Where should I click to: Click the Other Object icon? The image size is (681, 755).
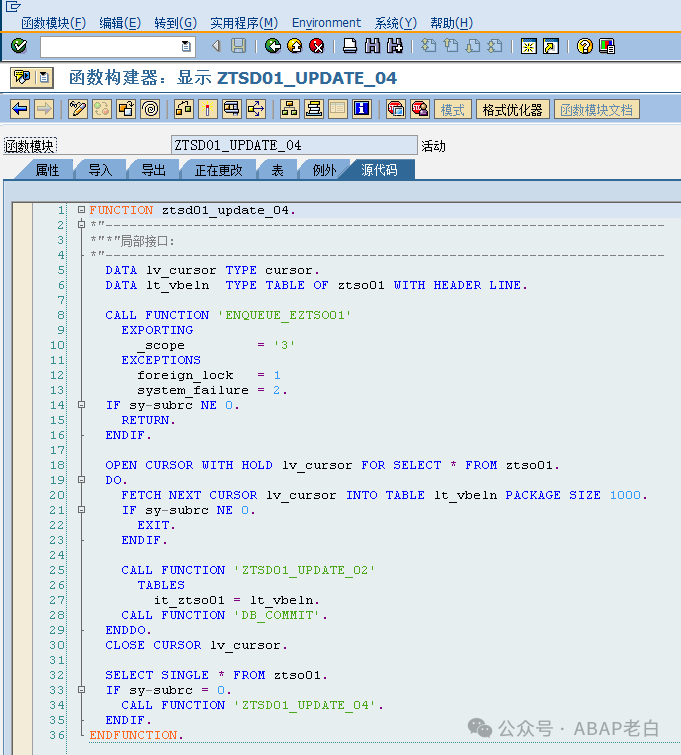tap(126, 109)
